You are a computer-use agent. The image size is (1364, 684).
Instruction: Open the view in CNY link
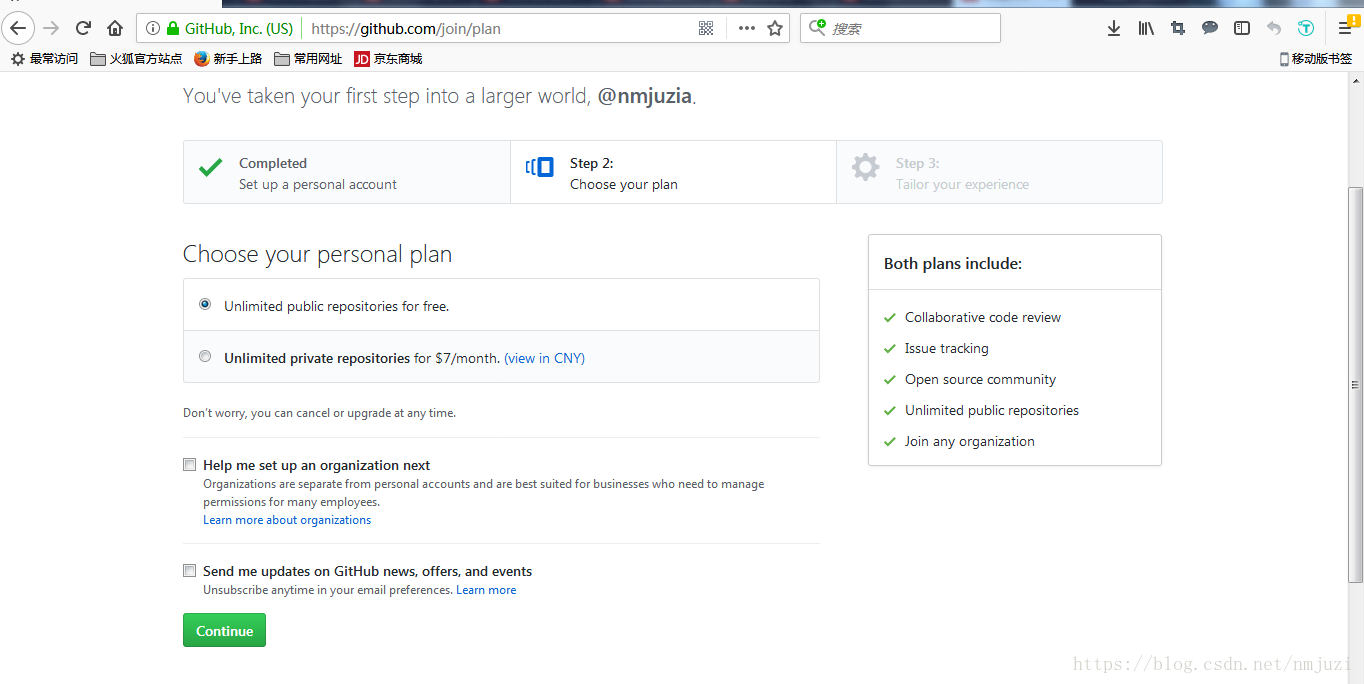coord(544,358)
